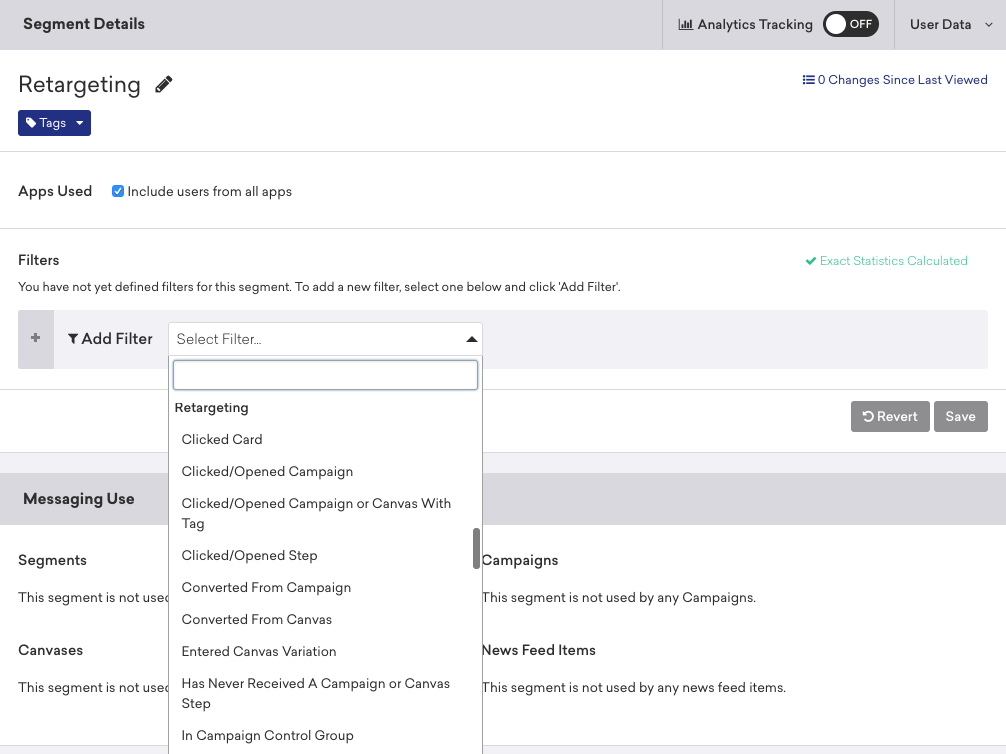Uncheck Include users from all apps
The image size is (1006, 754).
(x=118, y=191)
